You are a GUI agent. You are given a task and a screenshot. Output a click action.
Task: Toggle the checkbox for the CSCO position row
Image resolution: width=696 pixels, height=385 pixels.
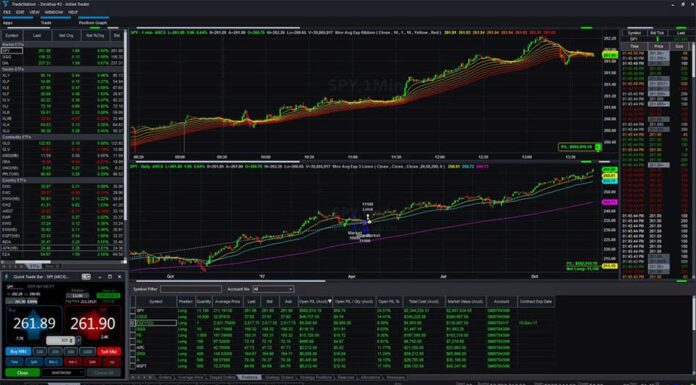click(133, 317)
